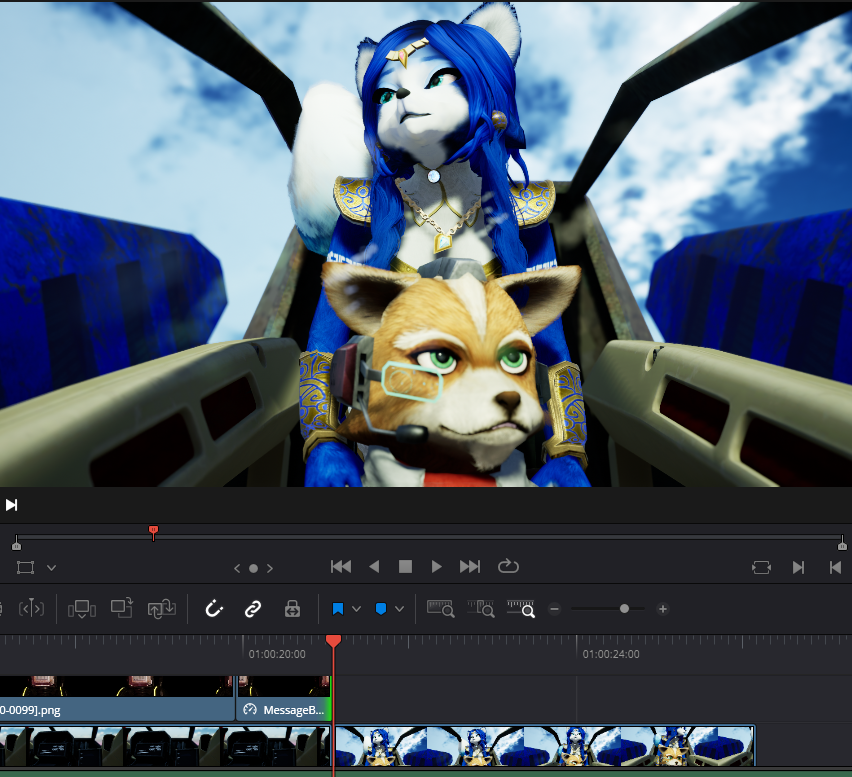The height and width of the screenshot is (777, 852).
Task: Click the viewer preview image
Action: coord(426,243)
